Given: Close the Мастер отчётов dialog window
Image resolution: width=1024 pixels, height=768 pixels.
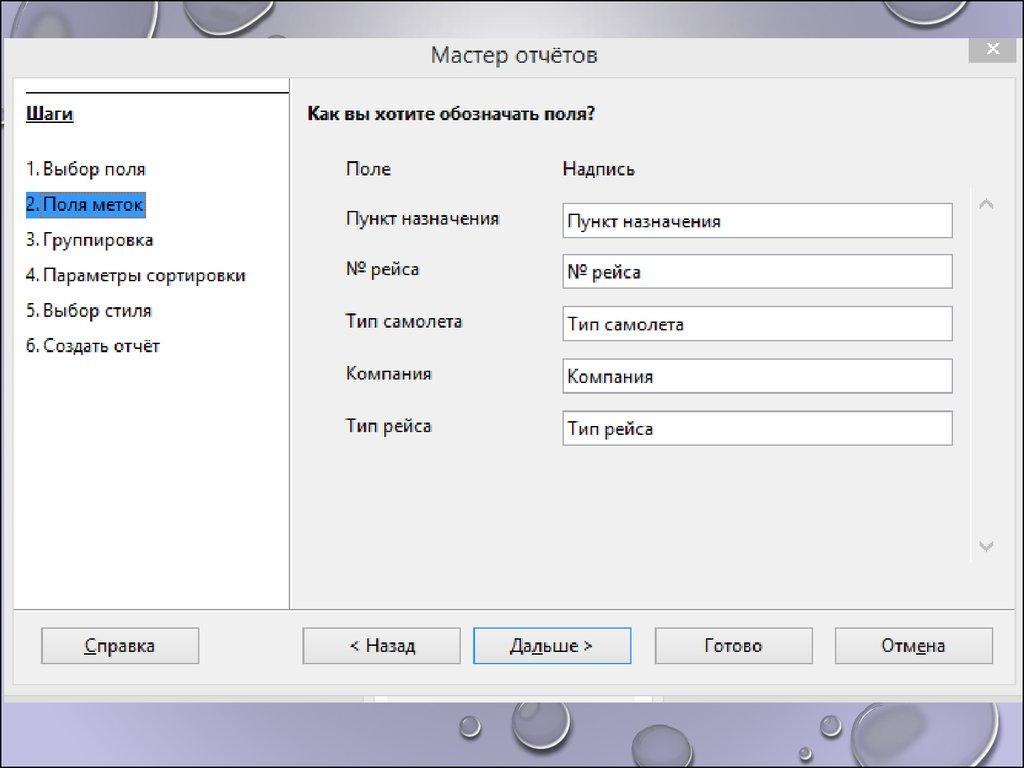Looking at the screenshot, I should click(x=992, y=51).
